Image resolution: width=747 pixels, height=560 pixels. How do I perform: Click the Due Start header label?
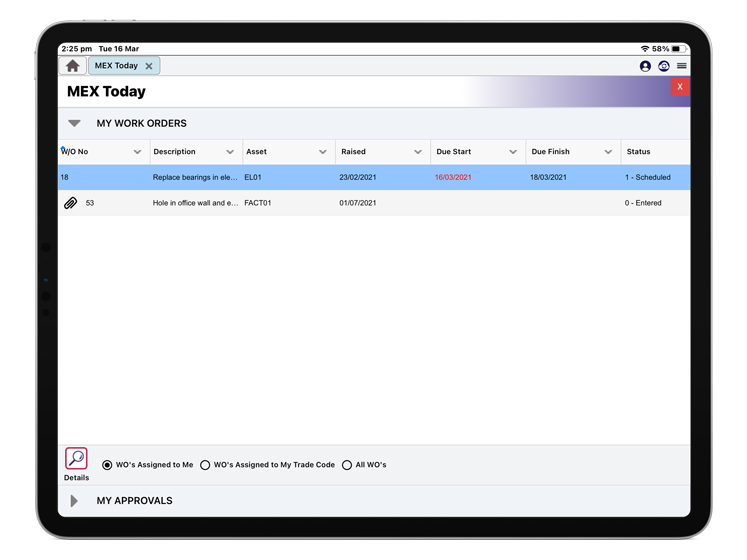[454, 152]
